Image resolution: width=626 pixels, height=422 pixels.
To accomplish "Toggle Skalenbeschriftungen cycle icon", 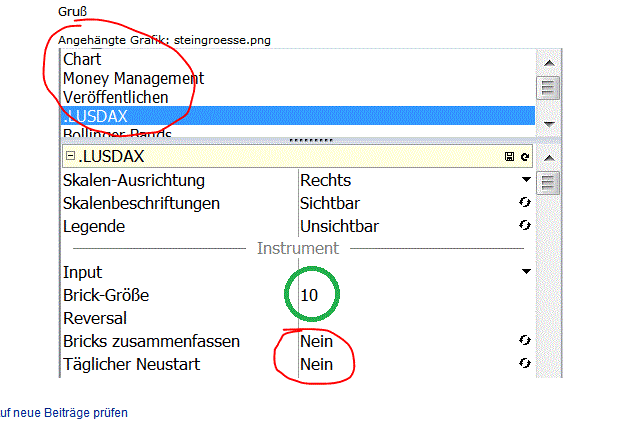I will [525, 202].
